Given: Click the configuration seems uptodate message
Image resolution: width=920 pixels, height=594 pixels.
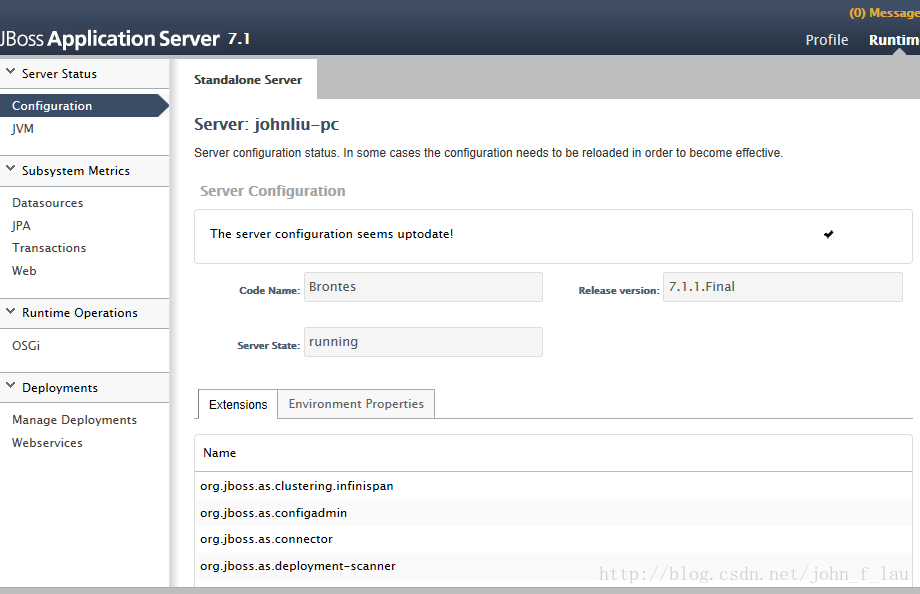Looking at the screenshot, I should tap(332, 234).
